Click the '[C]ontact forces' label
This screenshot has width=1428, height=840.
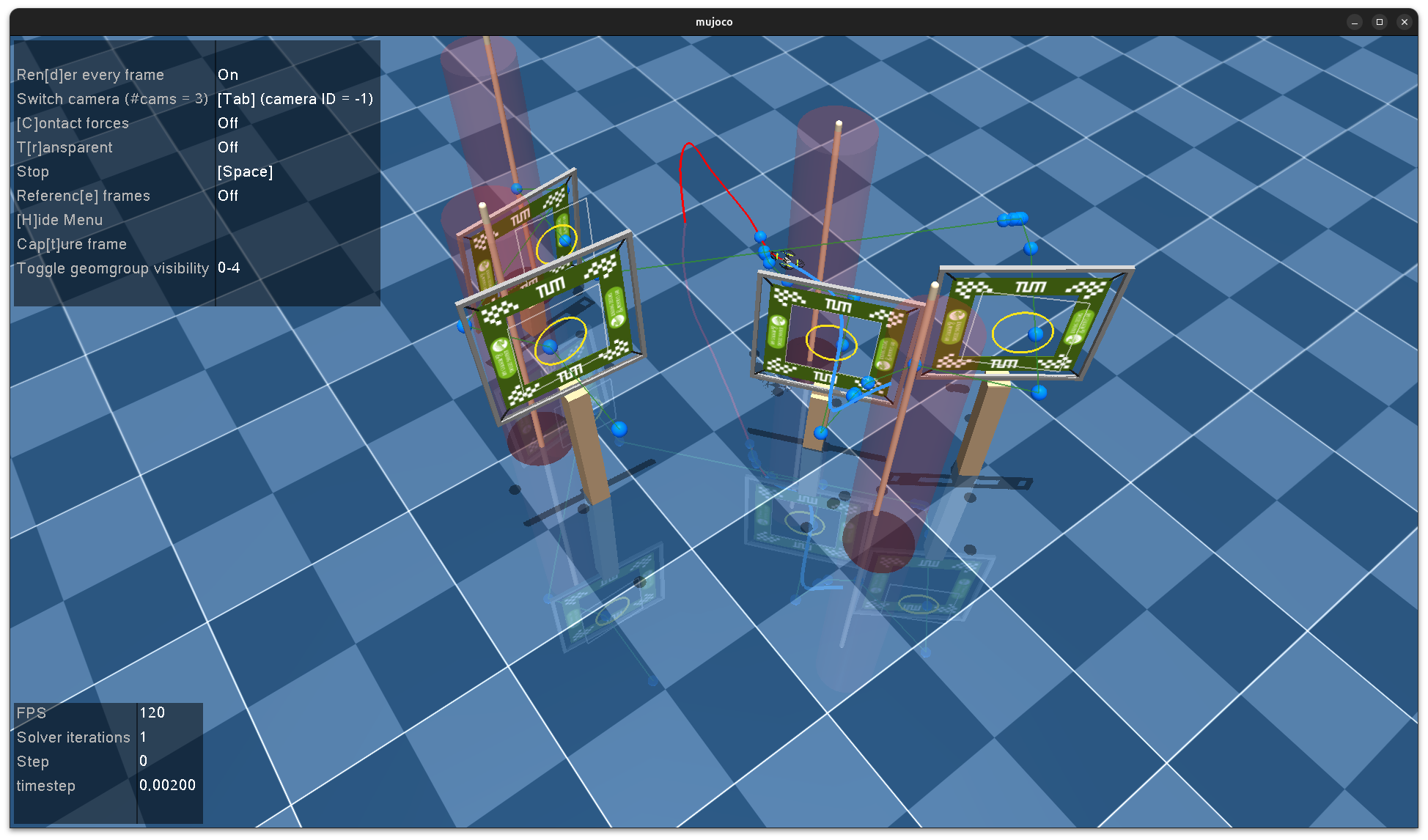pyautogui.click(x=73, y=123)
